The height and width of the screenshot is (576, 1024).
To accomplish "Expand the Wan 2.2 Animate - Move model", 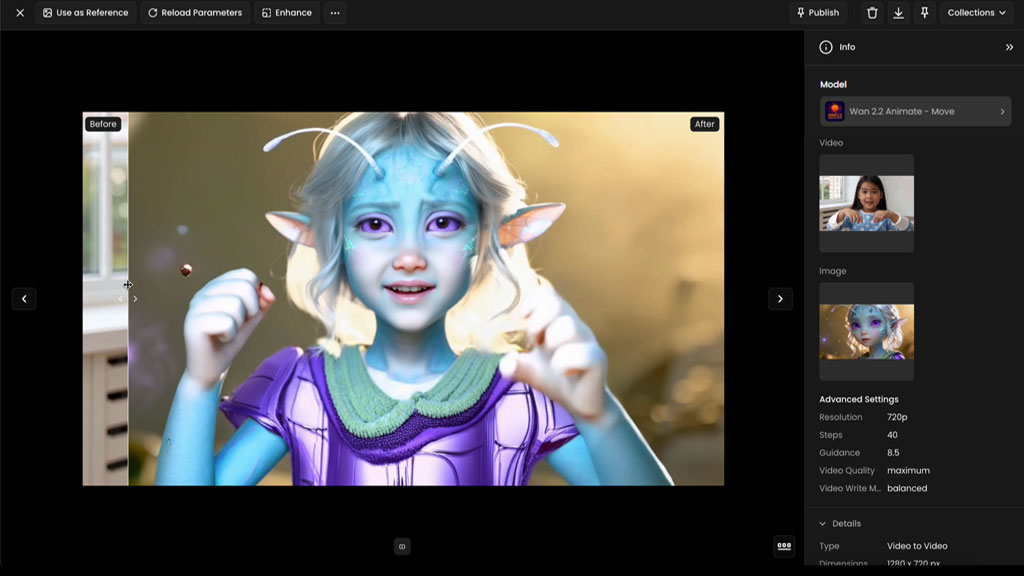I will tap(915, 112).
